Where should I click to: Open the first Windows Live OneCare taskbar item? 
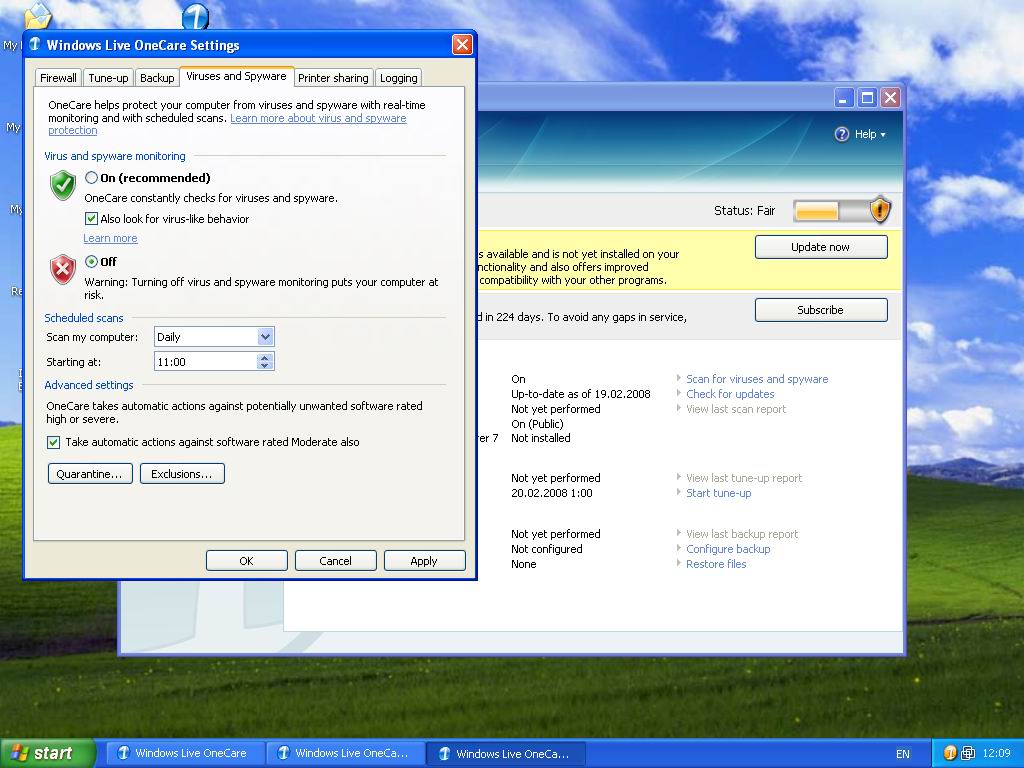point(182,753)
